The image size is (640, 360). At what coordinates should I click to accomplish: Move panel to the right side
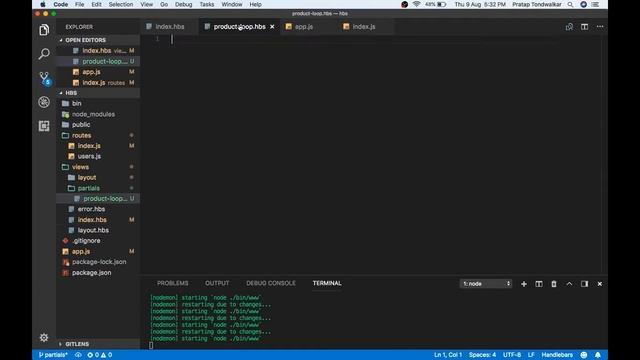[584, 284]
